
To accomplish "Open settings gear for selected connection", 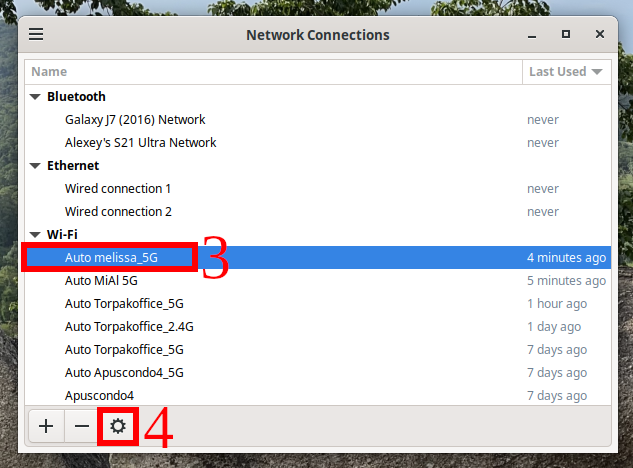I will (118, 426).
